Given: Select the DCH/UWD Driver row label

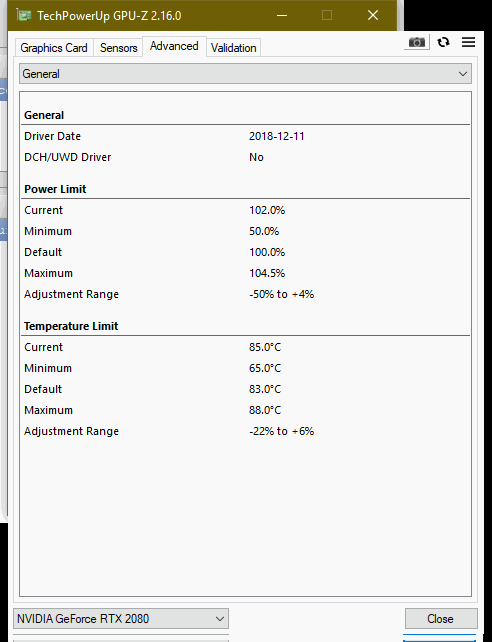Looking at the screenshot, I should point(68,157).
